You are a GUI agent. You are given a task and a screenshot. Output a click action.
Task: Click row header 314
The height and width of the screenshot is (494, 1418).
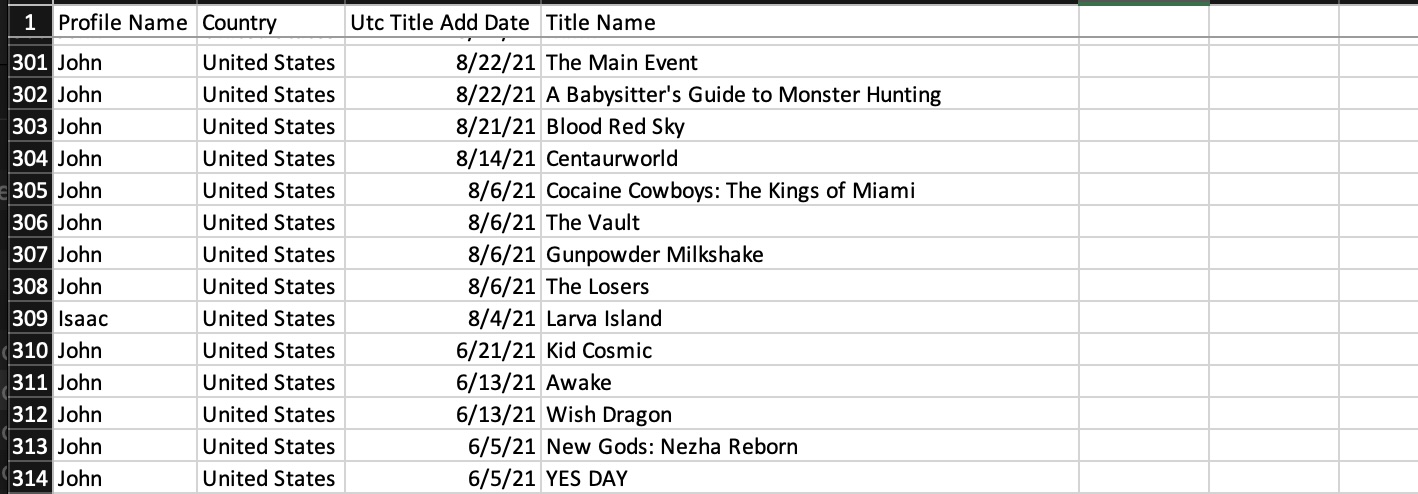coord(30,478)
